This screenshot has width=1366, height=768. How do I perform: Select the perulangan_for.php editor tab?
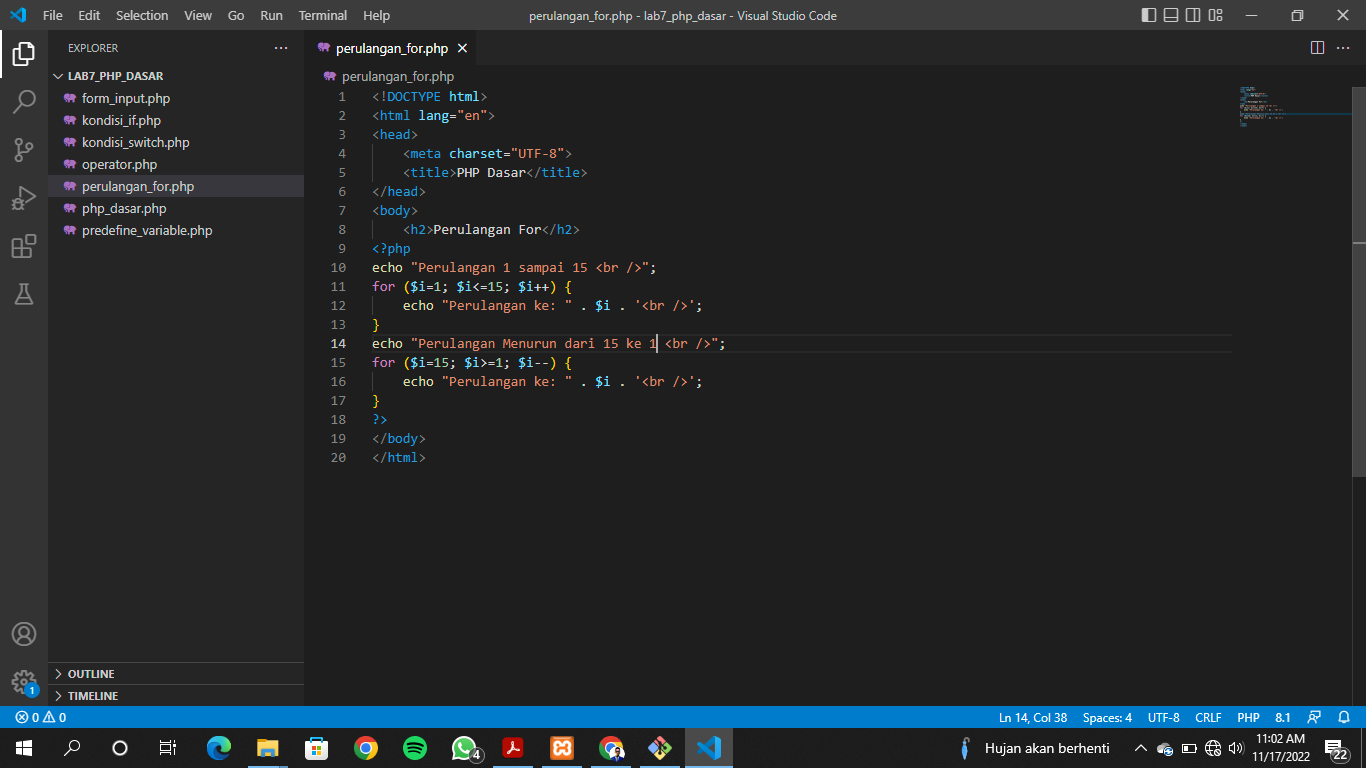[391, 48]
